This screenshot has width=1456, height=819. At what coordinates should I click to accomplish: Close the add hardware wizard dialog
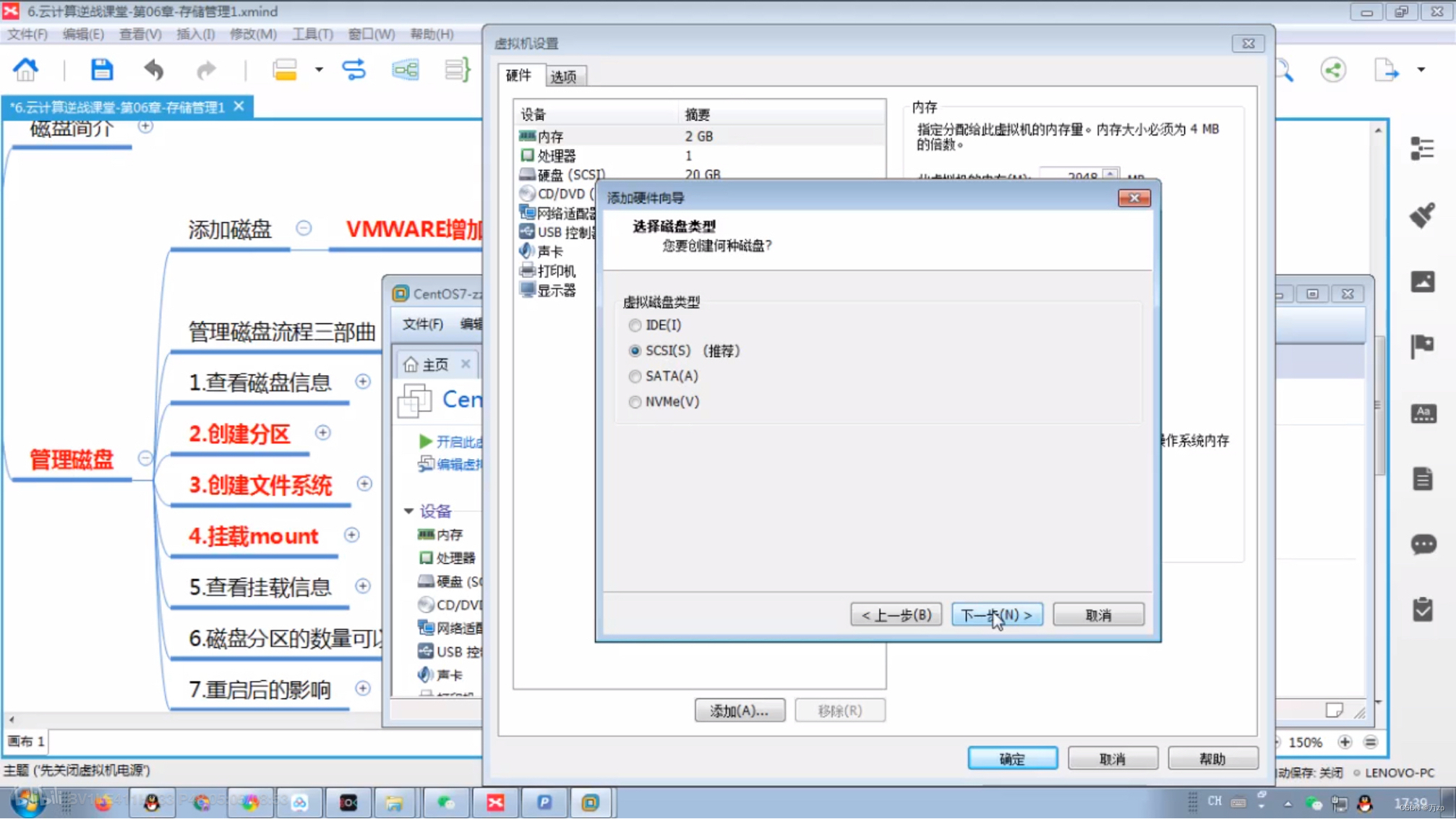click(1134, 198)
